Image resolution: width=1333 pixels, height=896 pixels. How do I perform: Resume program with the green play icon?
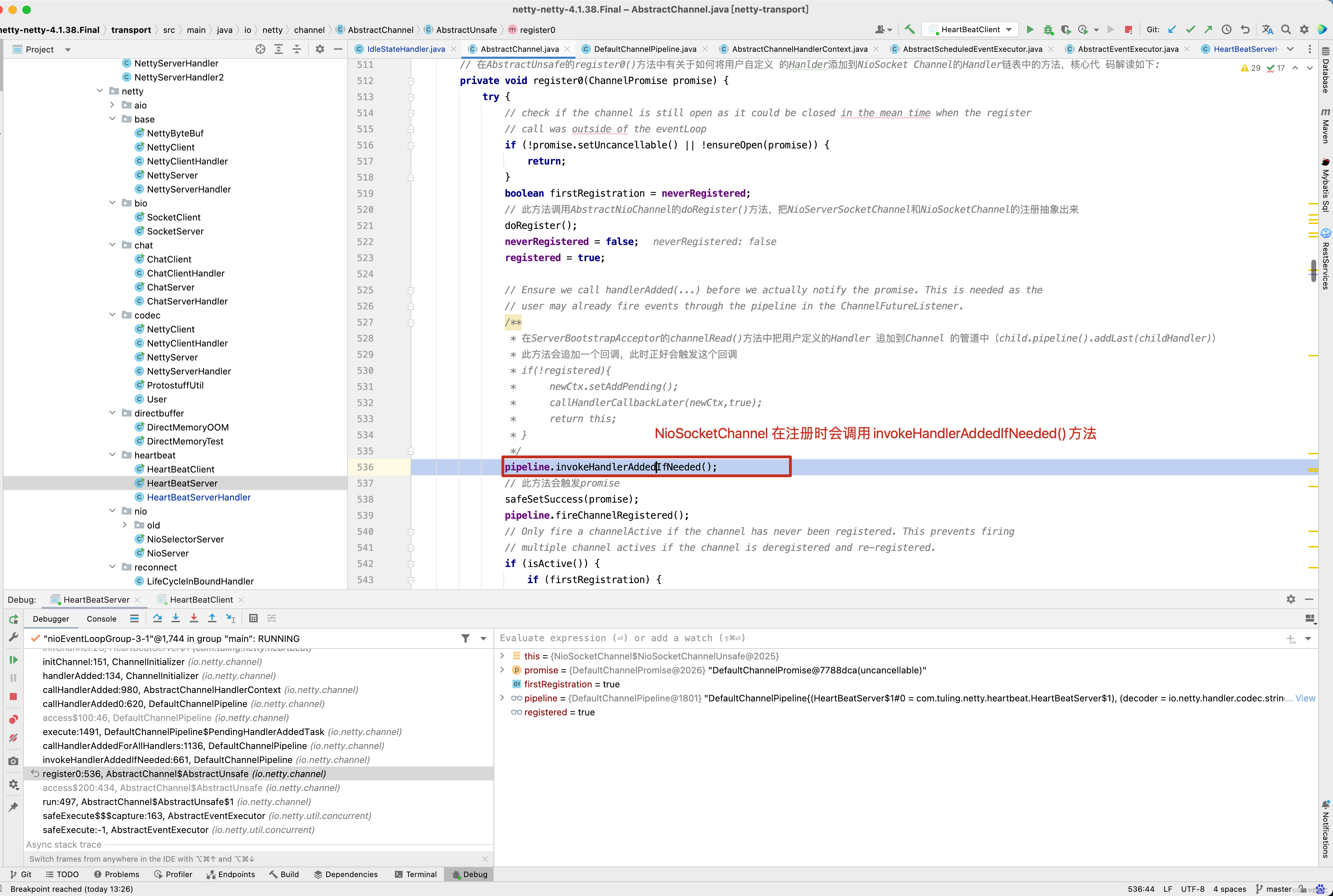pyautogui.click(x=13, y=660)
